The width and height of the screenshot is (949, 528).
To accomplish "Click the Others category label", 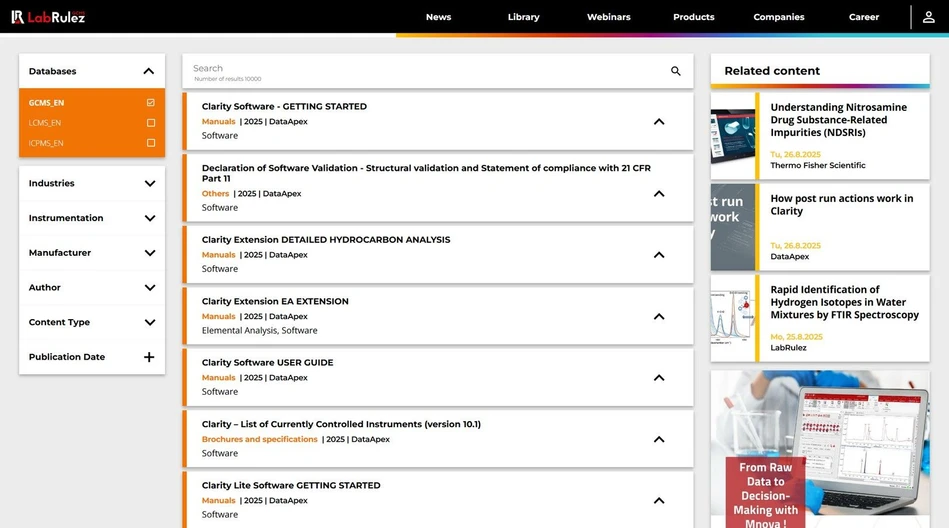I will (x=215, y=194).
